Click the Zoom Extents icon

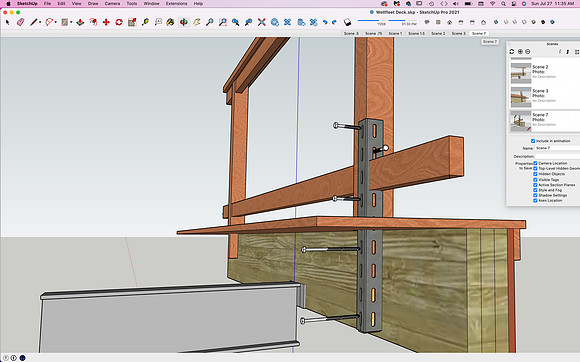point(262,23)
